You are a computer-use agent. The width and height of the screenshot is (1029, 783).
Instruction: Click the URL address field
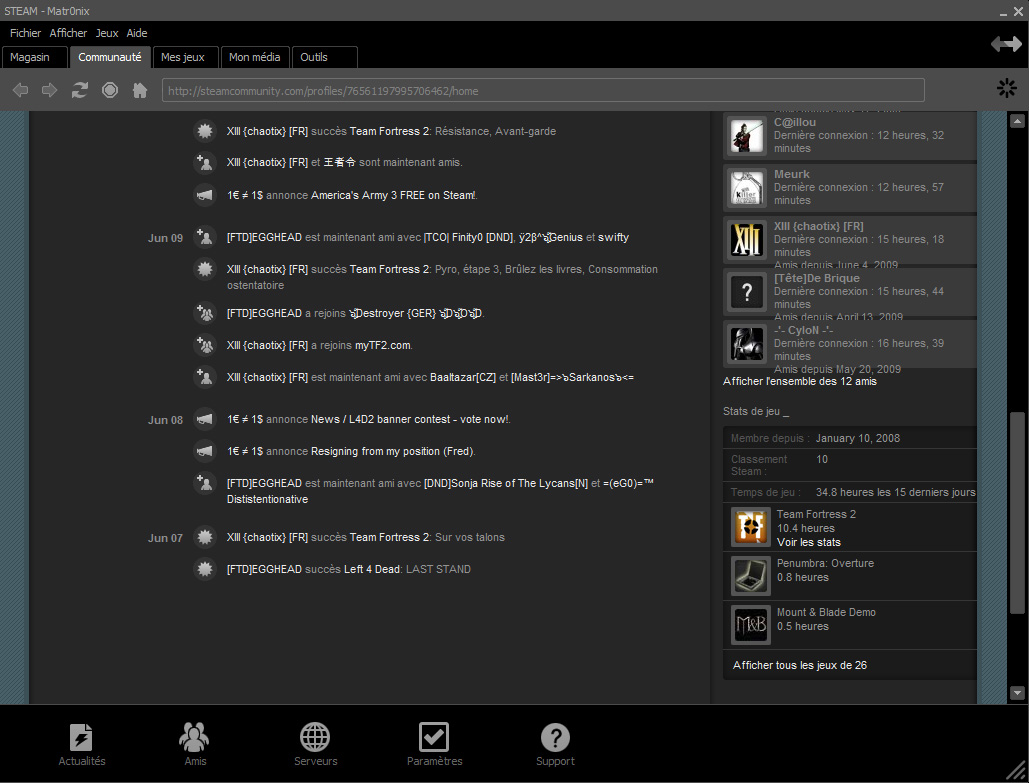click(543, 91)
